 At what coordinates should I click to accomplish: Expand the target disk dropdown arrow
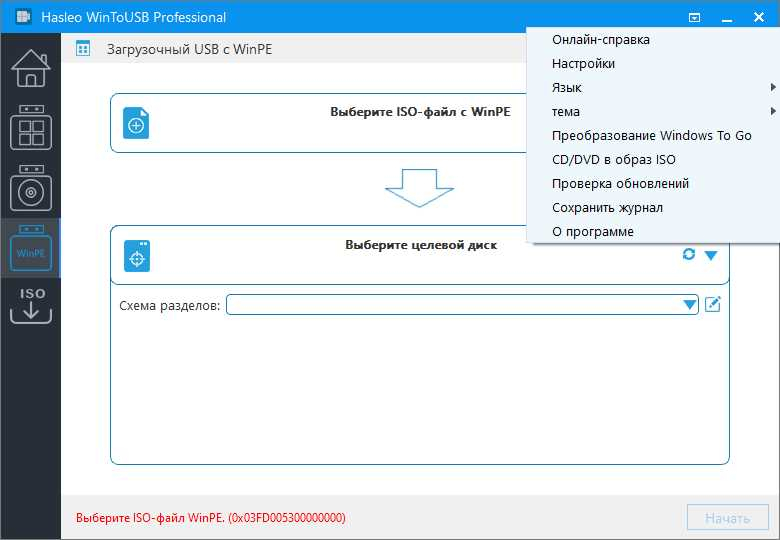[711, 255]
